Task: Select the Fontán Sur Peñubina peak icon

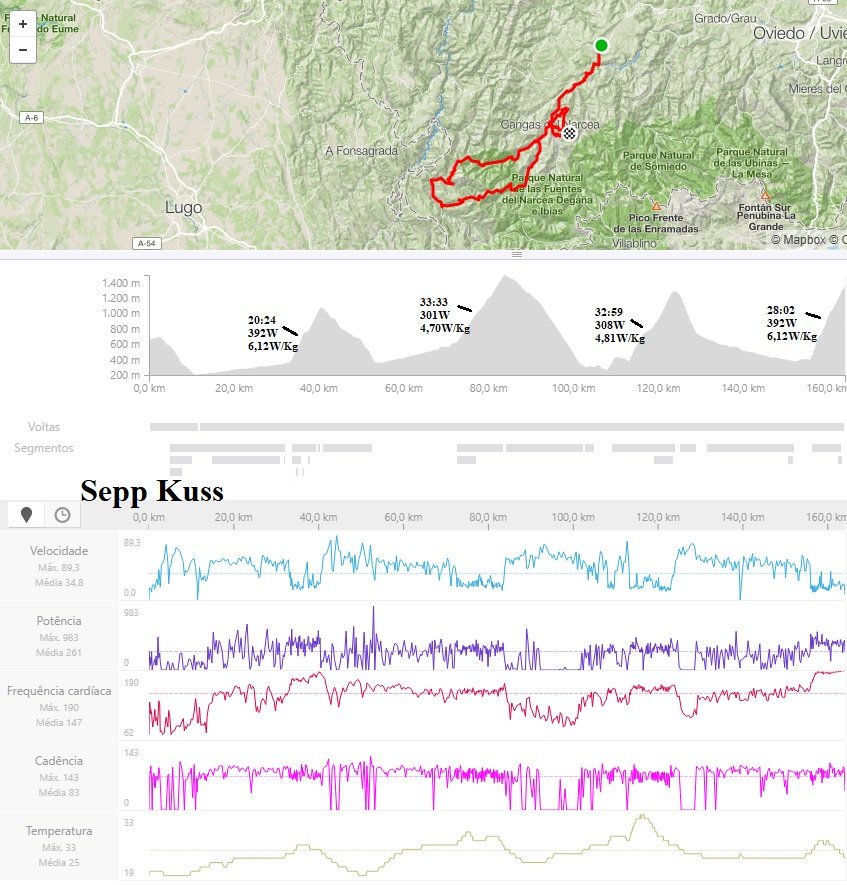Action: [765, 196]
